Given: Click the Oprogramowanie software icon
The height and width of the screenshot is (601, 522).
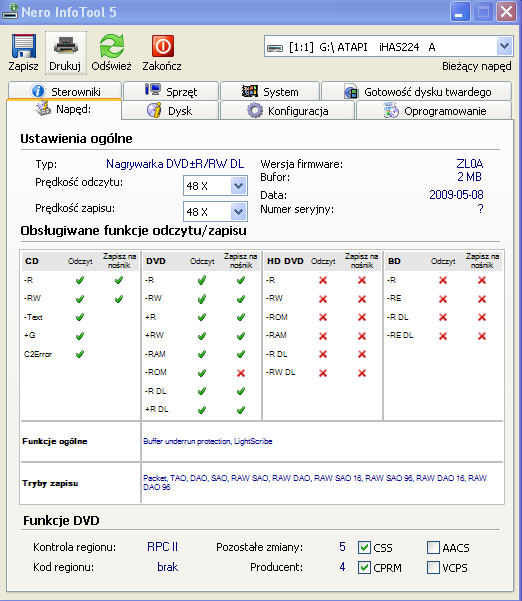Looking at the screenshot, I should (x=391, y=110).
